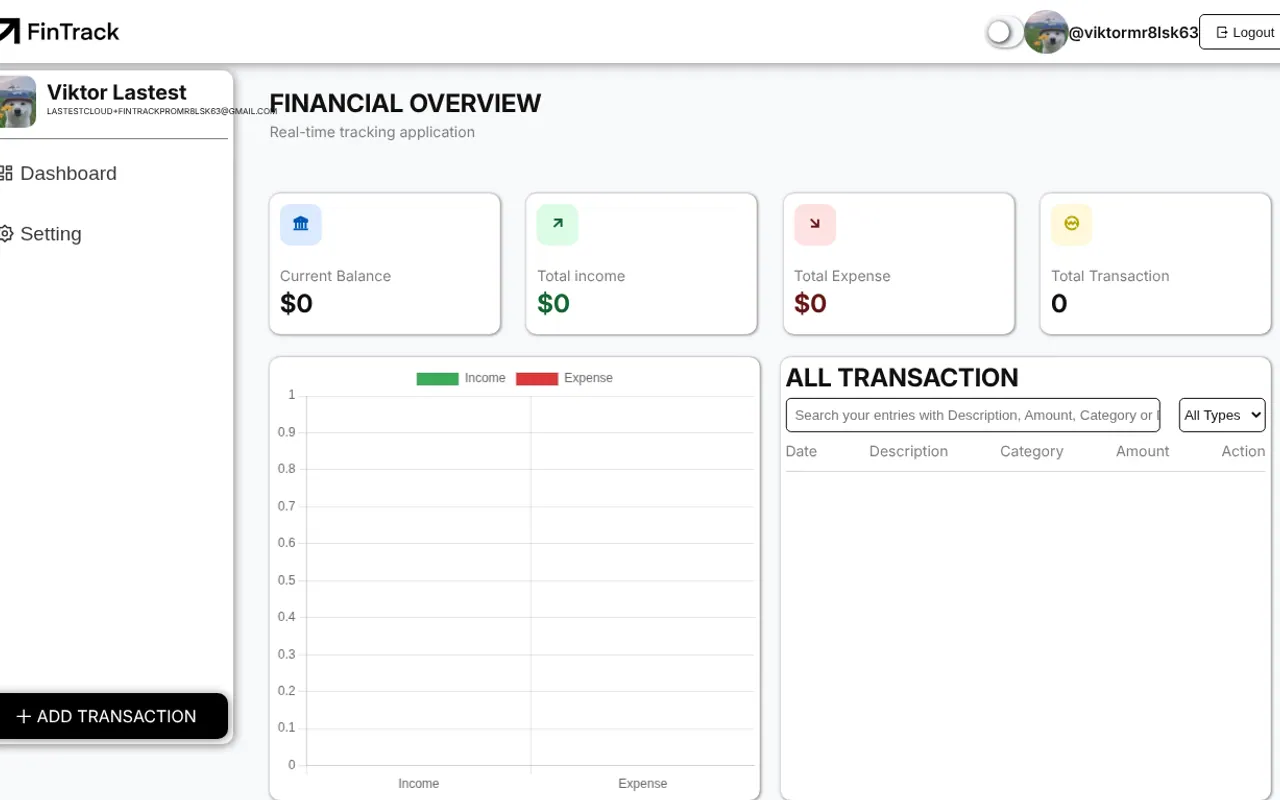Viewport: 1280px width, 800px height.
Task: Click the sidebar profile avatar picture
Action: click(x=17, y=101)
